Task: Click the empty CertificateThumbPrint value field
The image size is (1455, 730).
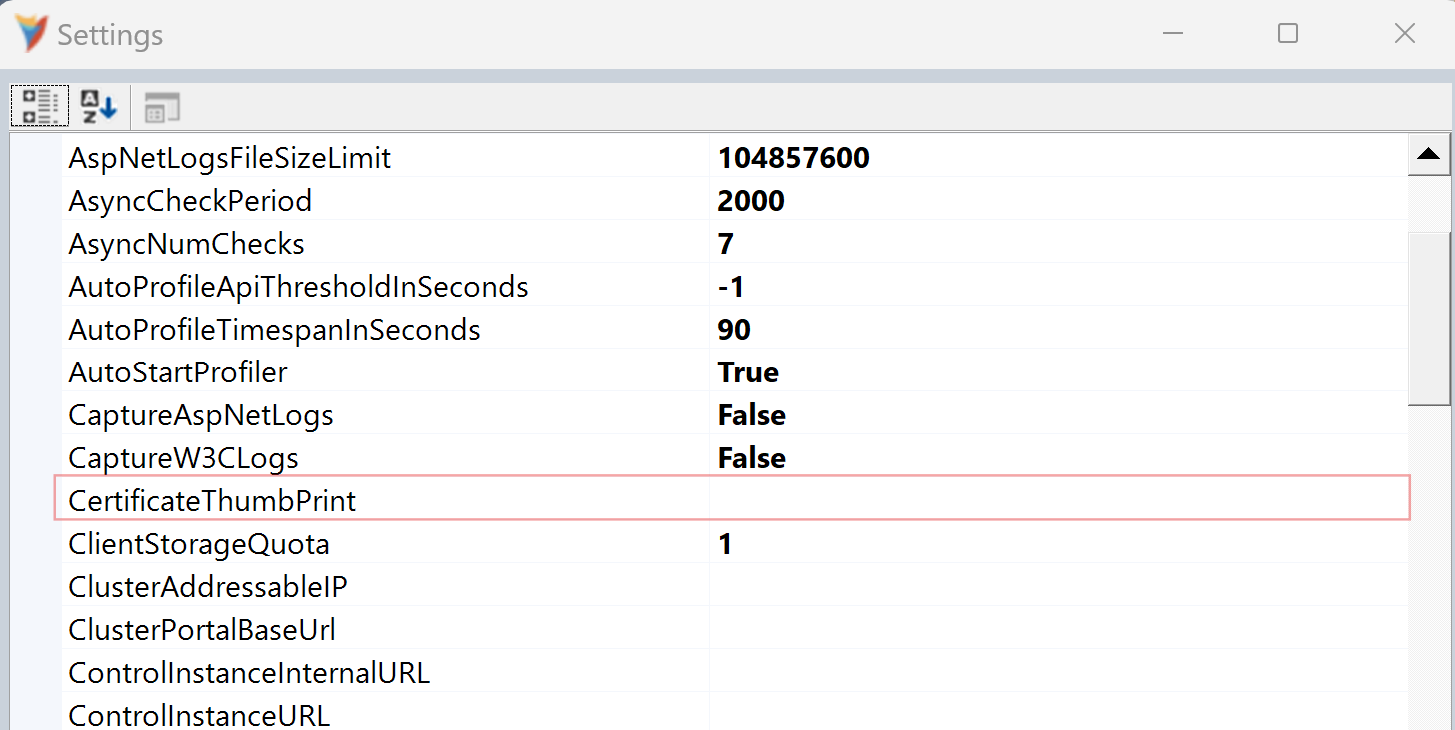Action: coord(1059,500)
